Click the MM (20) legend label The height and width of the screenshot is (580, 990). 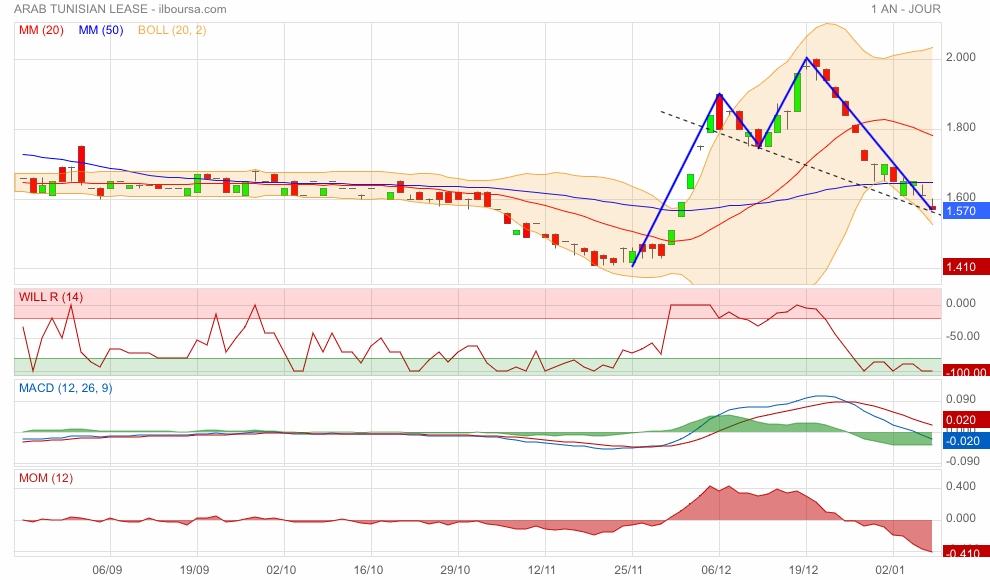[41, 30]
